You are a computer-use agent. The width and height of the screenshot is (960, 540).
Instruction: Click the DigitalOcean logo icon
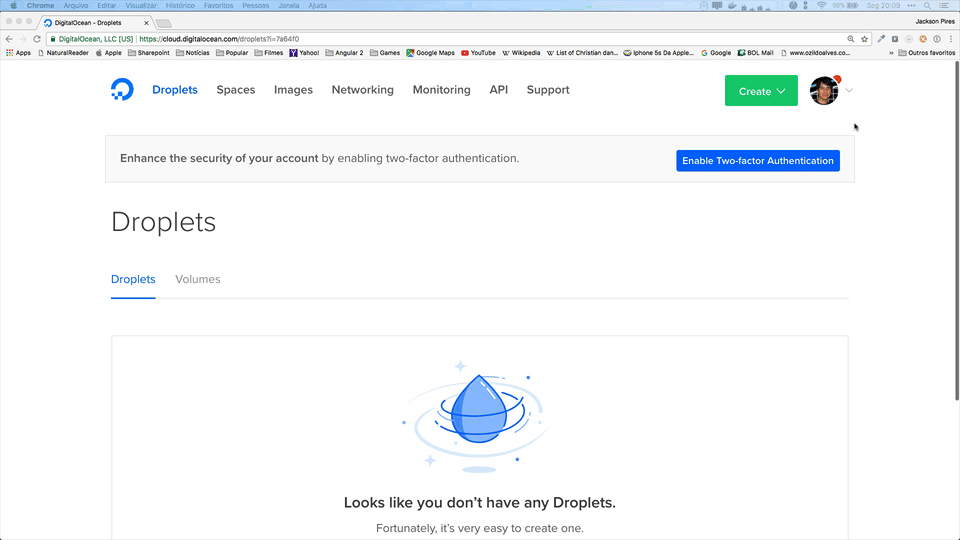tap(122, 90)
